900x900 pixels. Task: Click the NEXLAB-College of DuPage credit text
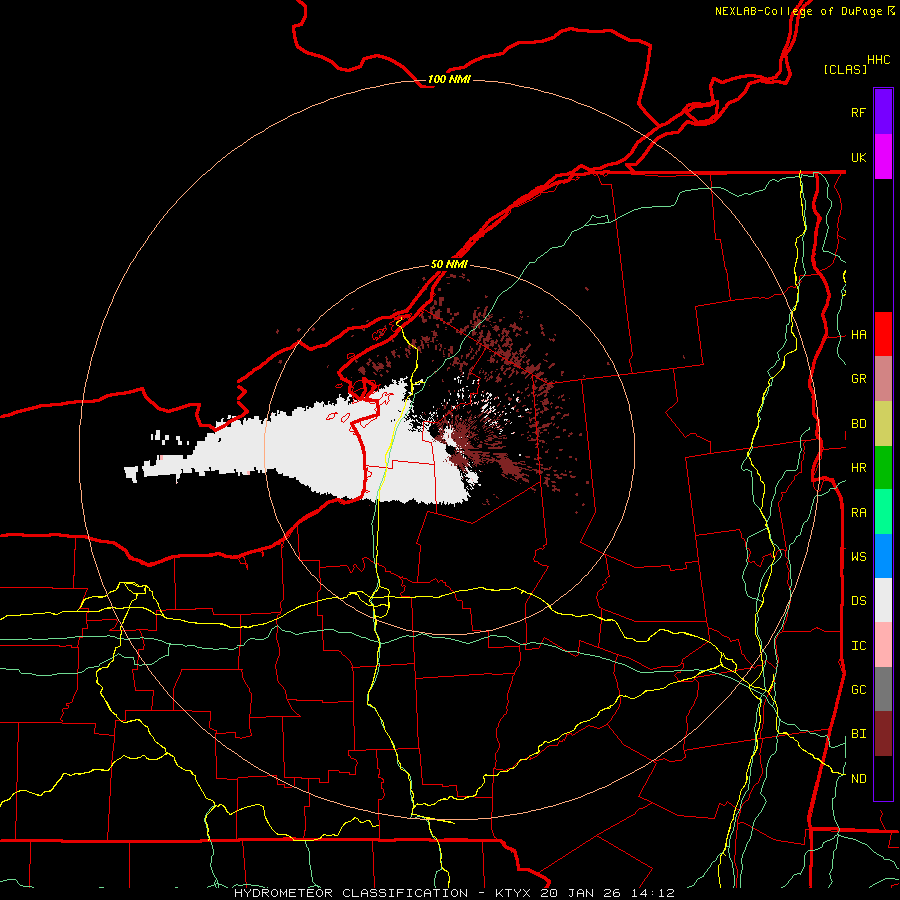click(798, 11)
